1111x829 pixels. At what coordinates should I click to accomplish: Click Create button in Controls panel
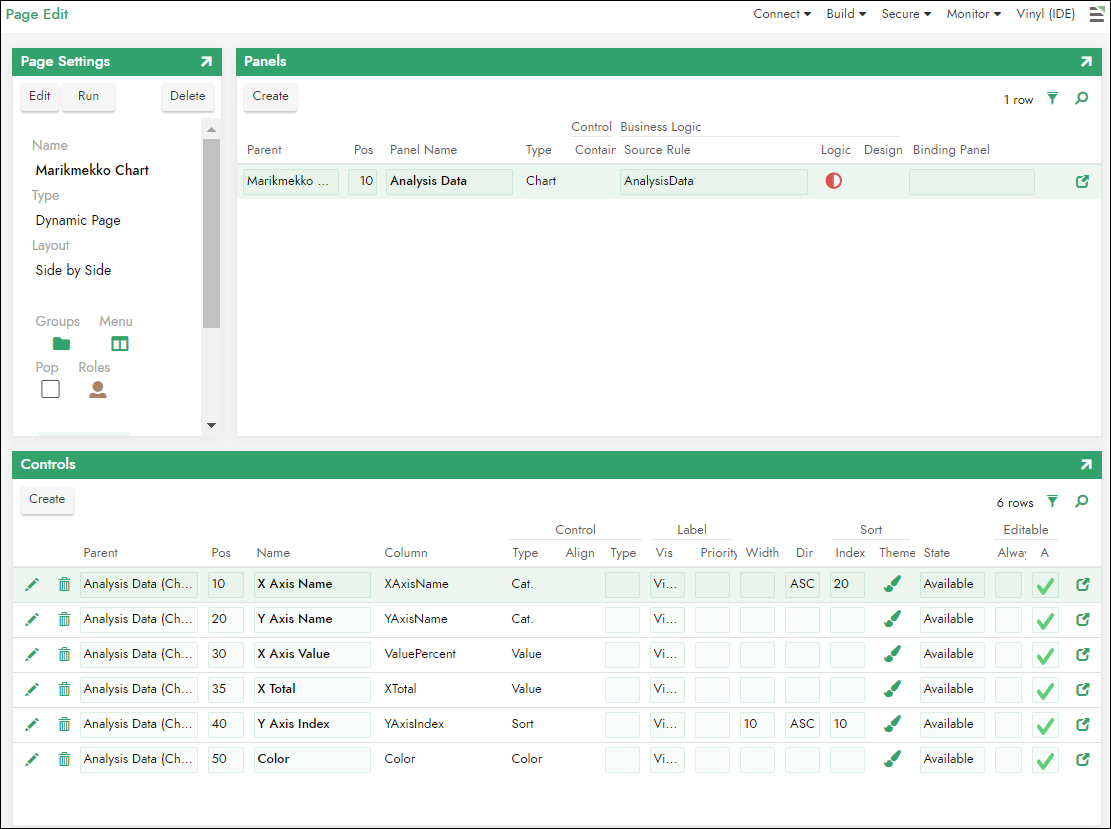pos(47,500)
